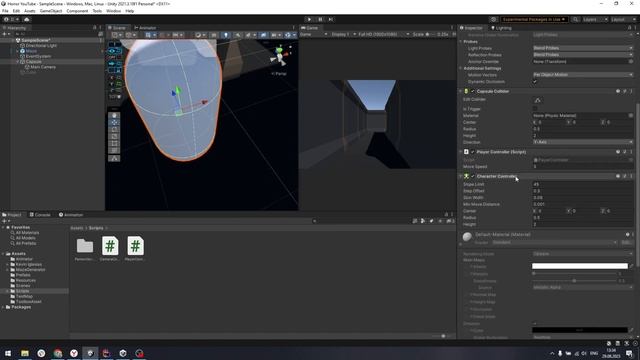
Task: Open the File menu
Action: [x=5, y=11]
